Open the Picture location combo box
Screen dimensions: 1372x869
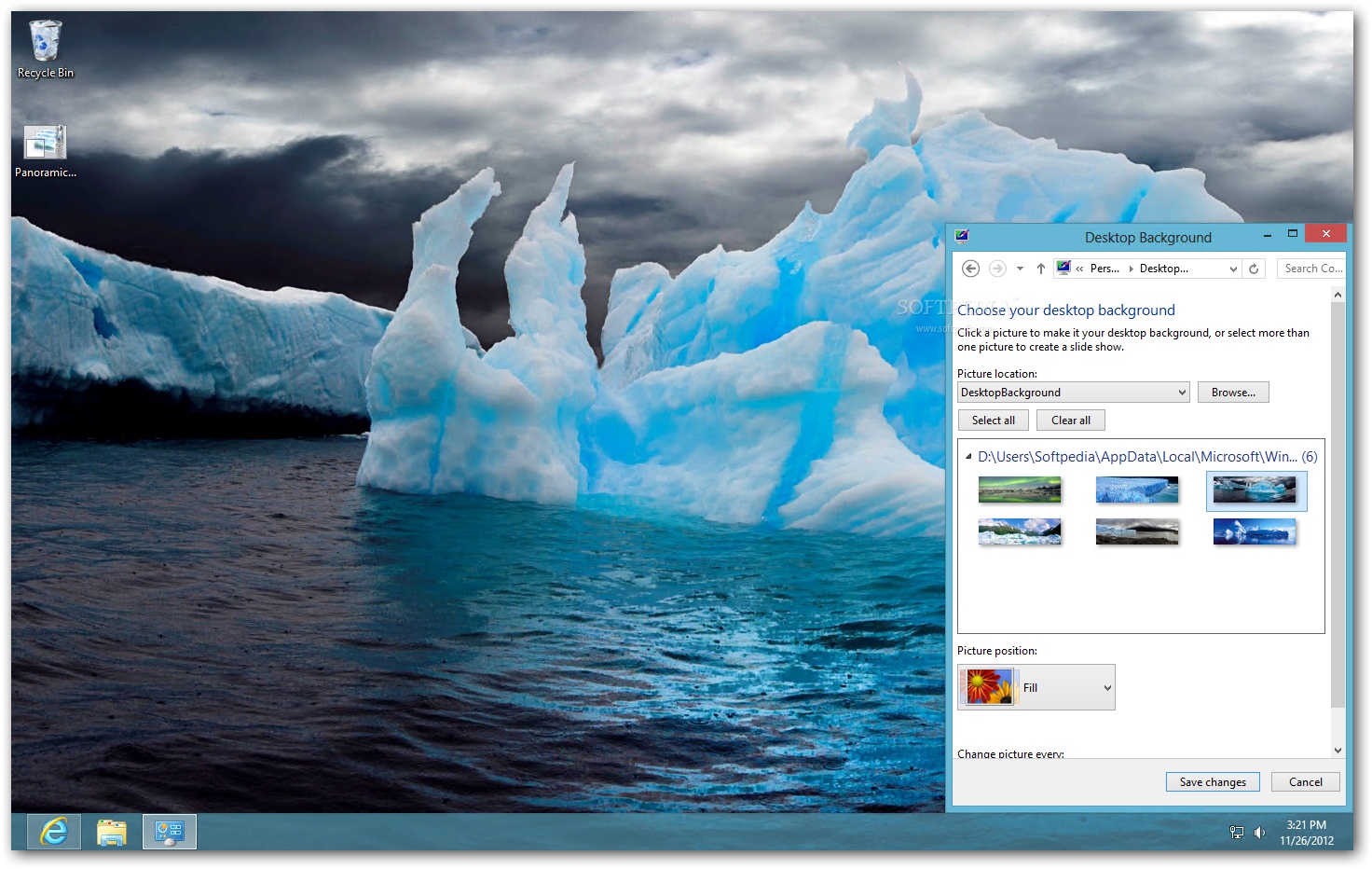coord(1074,393)
